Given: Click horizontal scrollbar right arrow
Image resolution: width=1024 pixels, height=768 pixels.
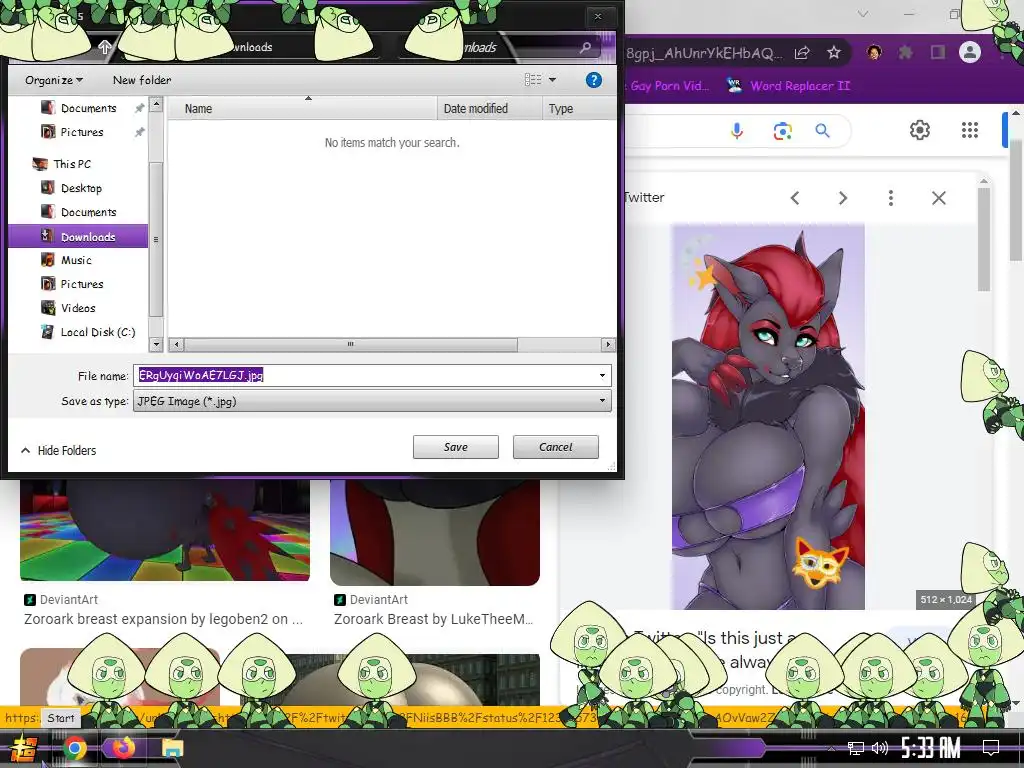Looking at the screenshot, I should point(608,344).
